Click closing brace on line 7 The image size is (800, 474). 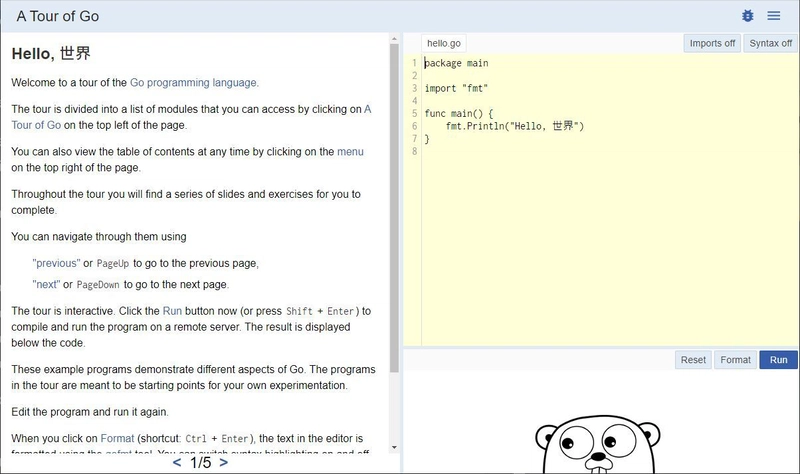click(x=427, y=139)
